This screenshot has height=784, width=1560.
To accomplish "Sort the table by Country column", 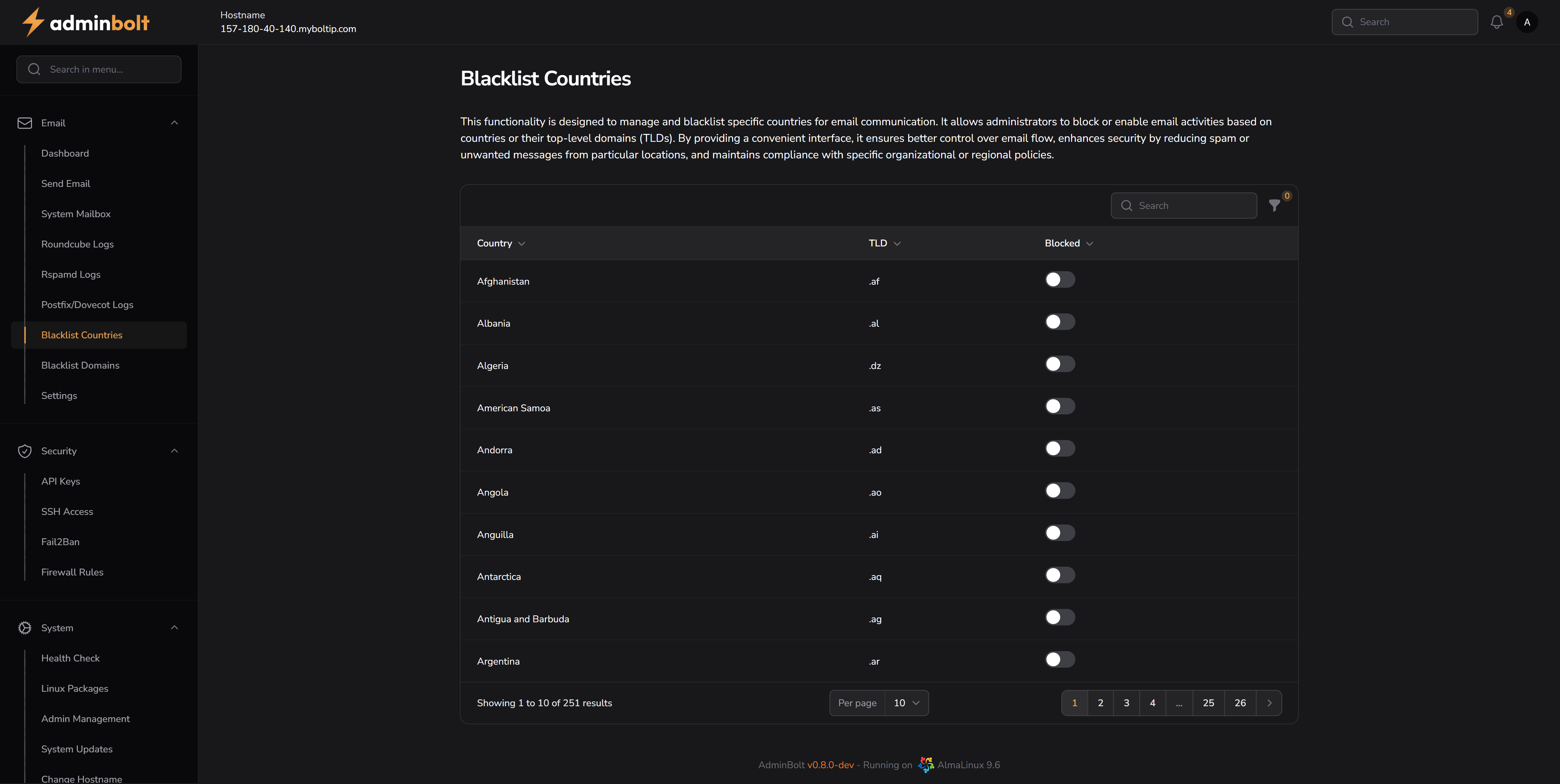I will 500,243.
